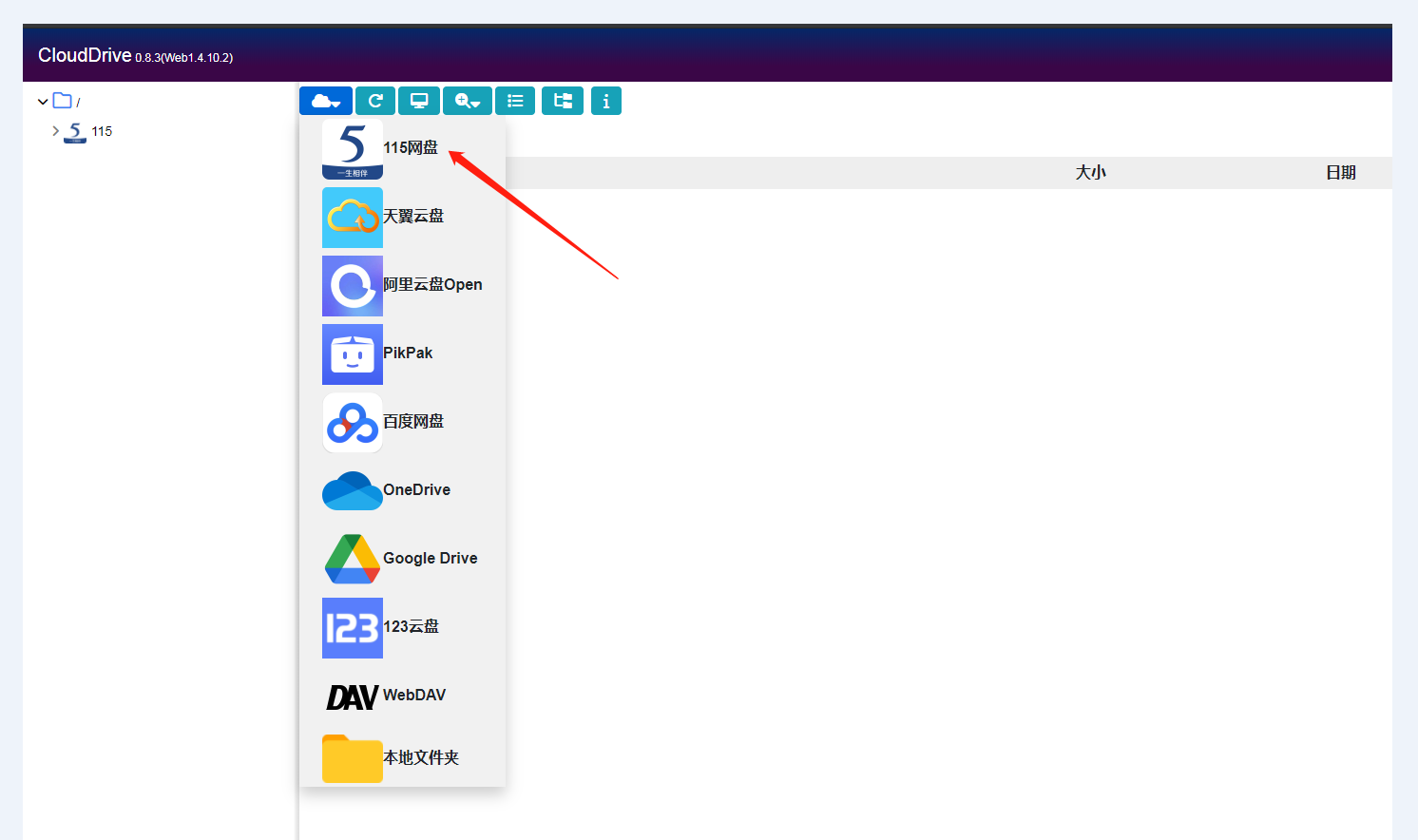The image size is (1418, 840).
Task: Click the 115 drive icon in tree
Action: (x=75, y=132)
